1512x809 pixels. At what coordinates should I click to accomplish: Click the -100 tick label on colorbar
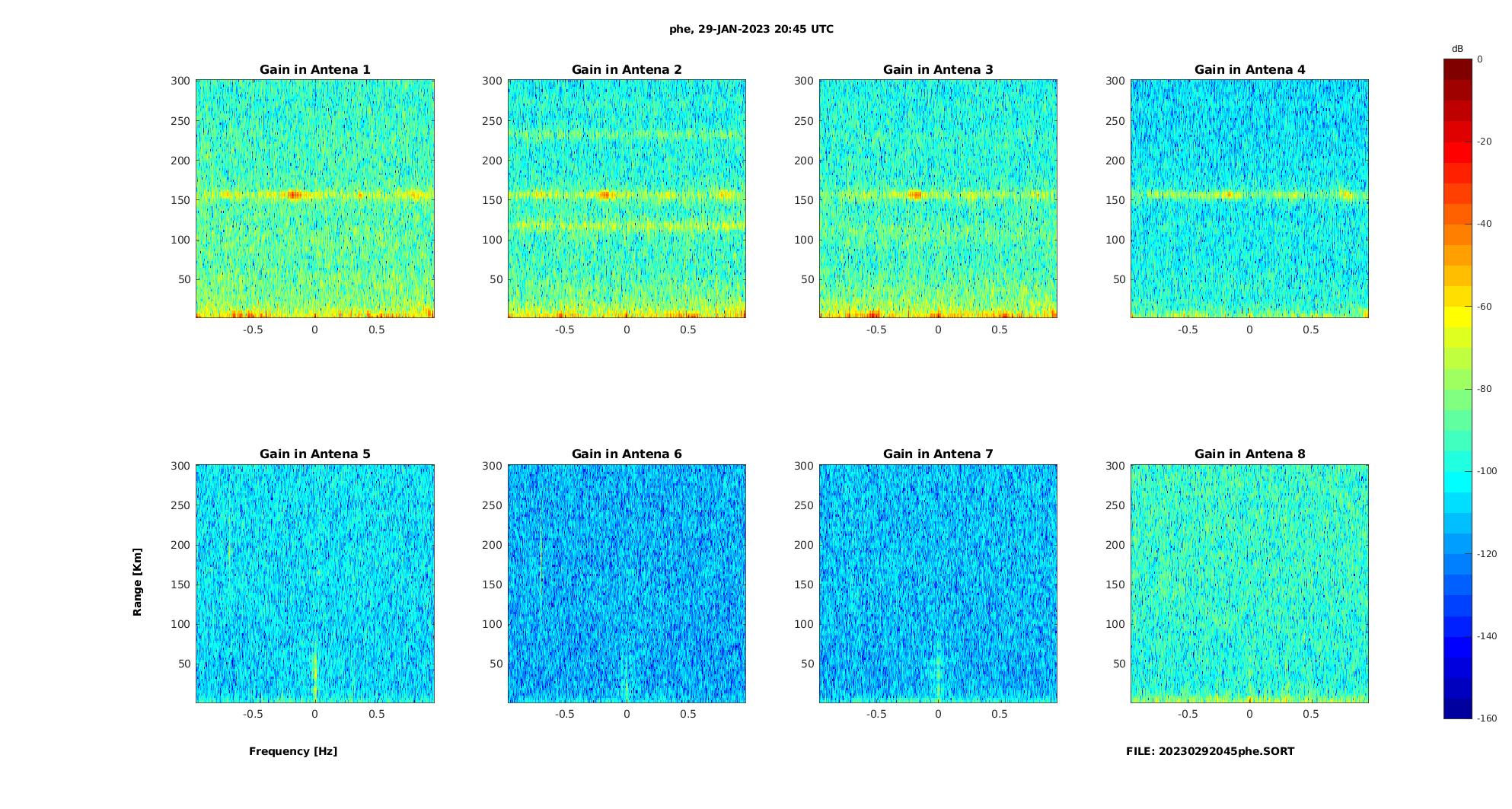click(1487, 471)
